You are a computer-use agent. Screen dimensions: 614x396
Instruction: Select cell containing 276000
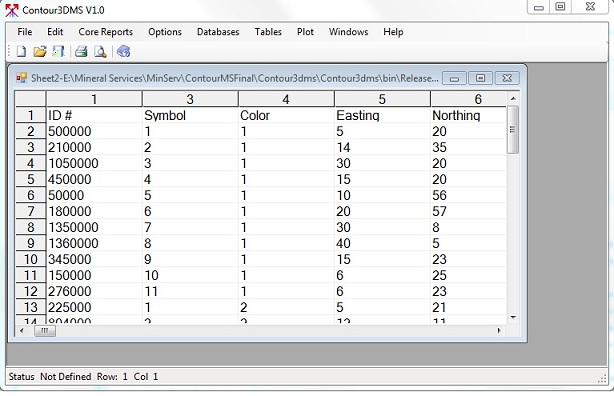pyautogui.click(x=94, y=291)
